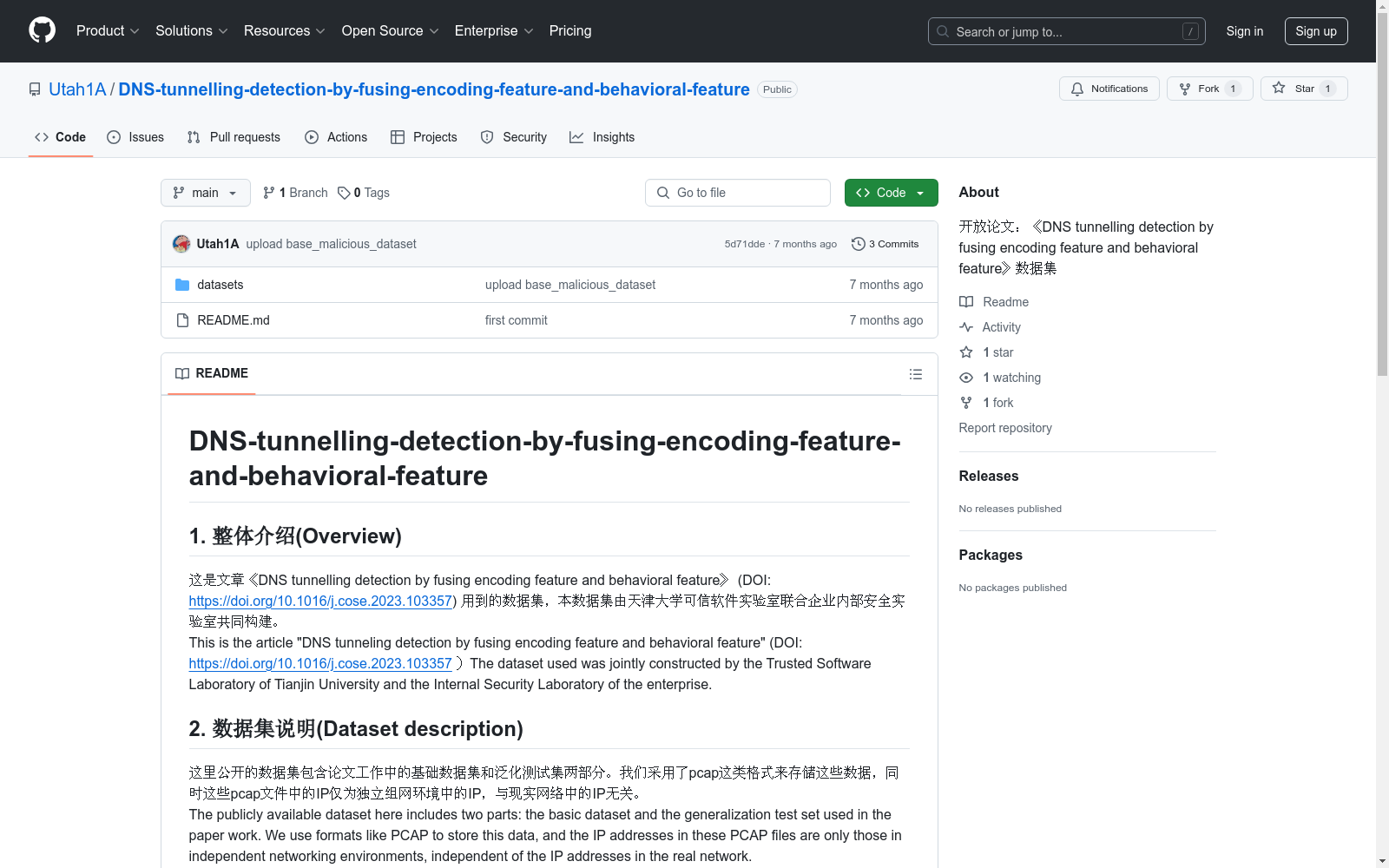1389x868 pixels.
Task: Open the datasets folder icon
Action: pyautogui.click(x=182, y=284)
